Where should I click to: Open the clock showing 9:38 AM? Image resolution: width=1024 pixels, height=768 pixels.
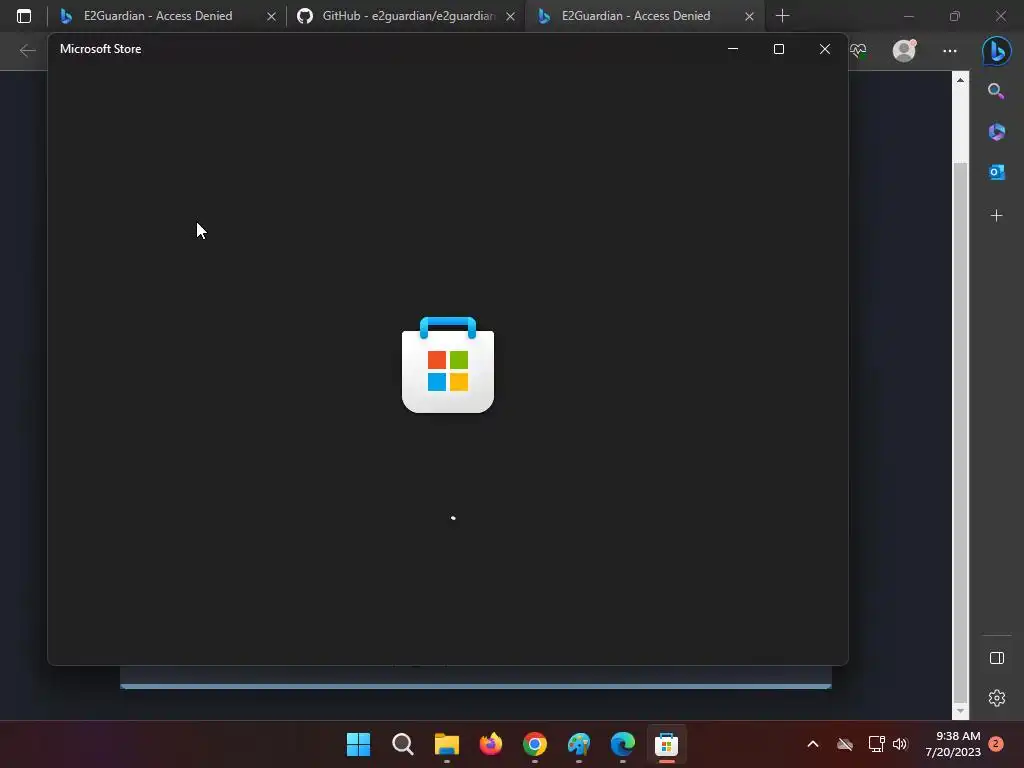coord(953,744)
